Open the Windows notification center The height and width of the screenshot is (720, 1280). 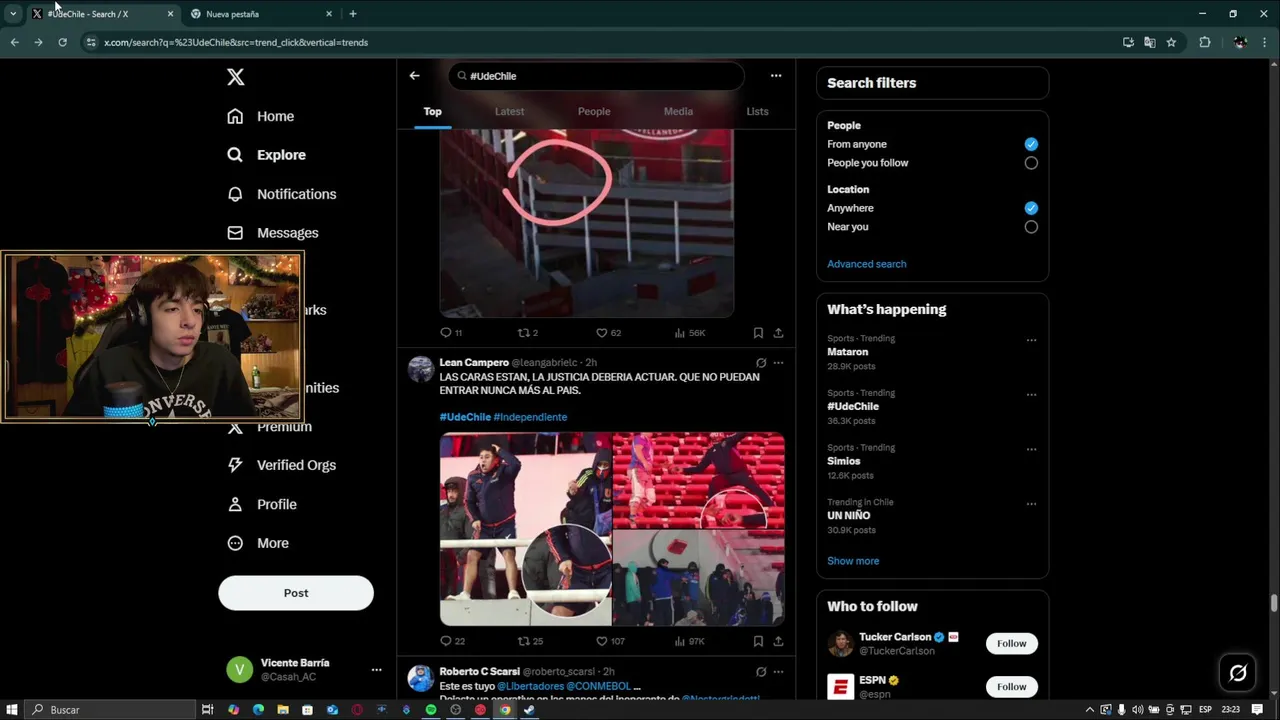click(1257, 710)
